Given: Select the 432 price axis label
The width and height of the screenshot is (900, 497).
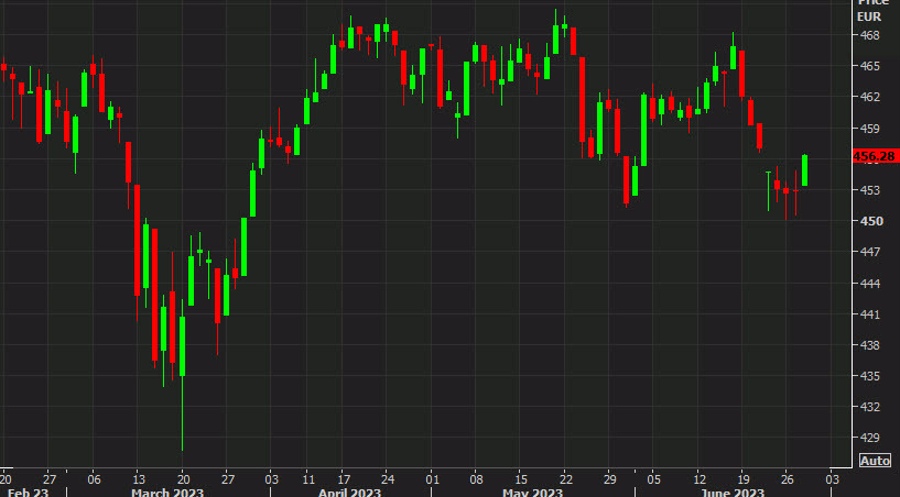Looking at the screenshot, I should (869, 407).
